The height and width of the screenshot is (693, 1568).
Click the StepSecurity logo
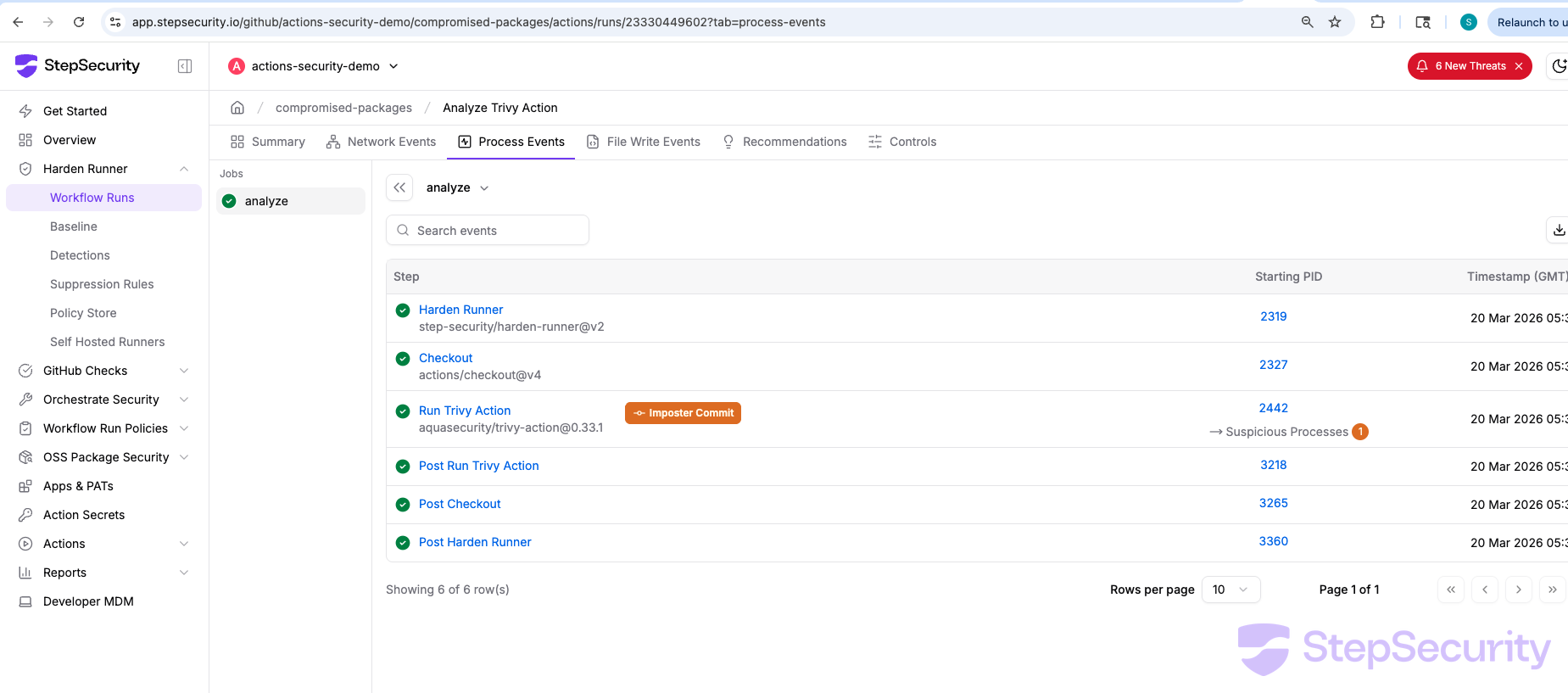(x=78, y=65)
